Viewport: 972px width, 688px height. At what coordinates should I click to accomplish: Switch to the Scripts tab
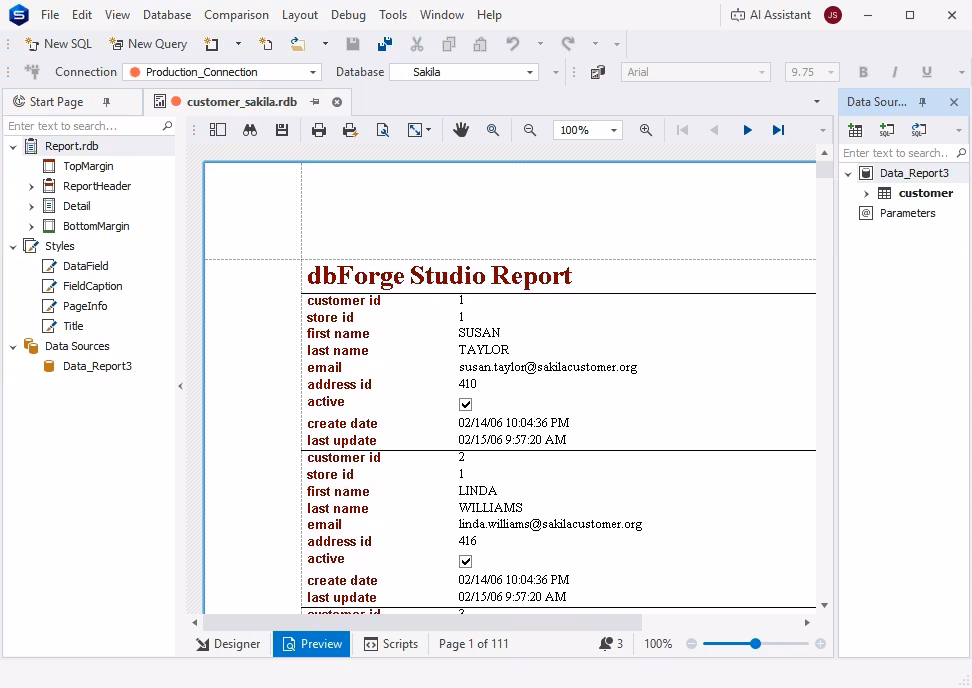tap(391, 644)
